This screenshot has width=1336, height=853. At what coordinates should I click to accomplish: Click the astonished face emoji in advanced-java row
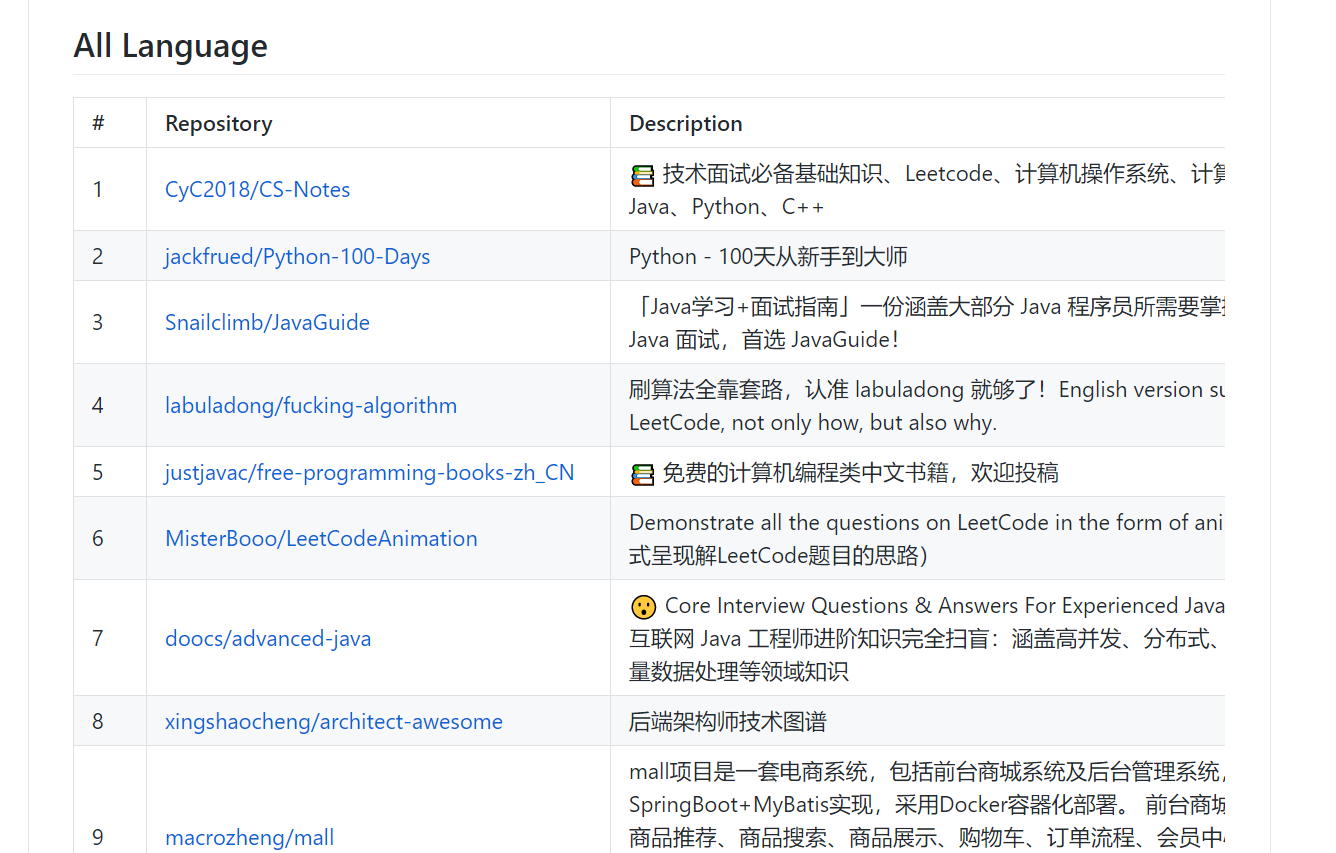click(643, 606)
